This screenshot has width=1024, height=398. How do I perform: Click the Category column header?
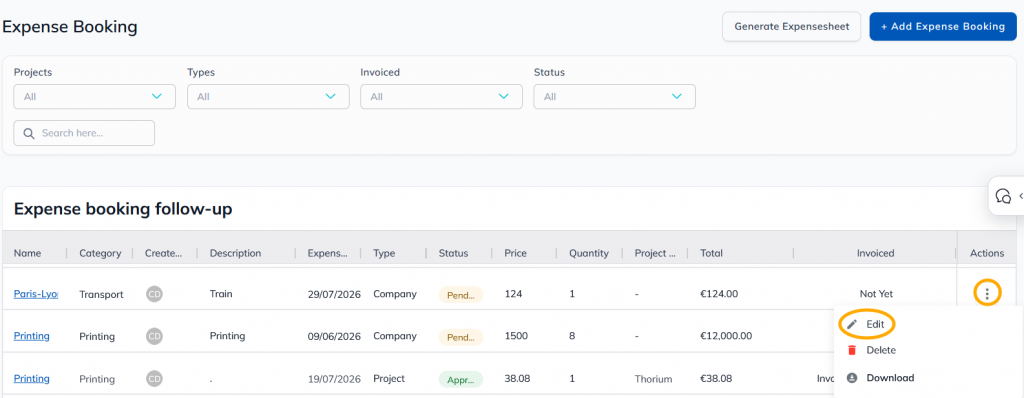point(101,253)
